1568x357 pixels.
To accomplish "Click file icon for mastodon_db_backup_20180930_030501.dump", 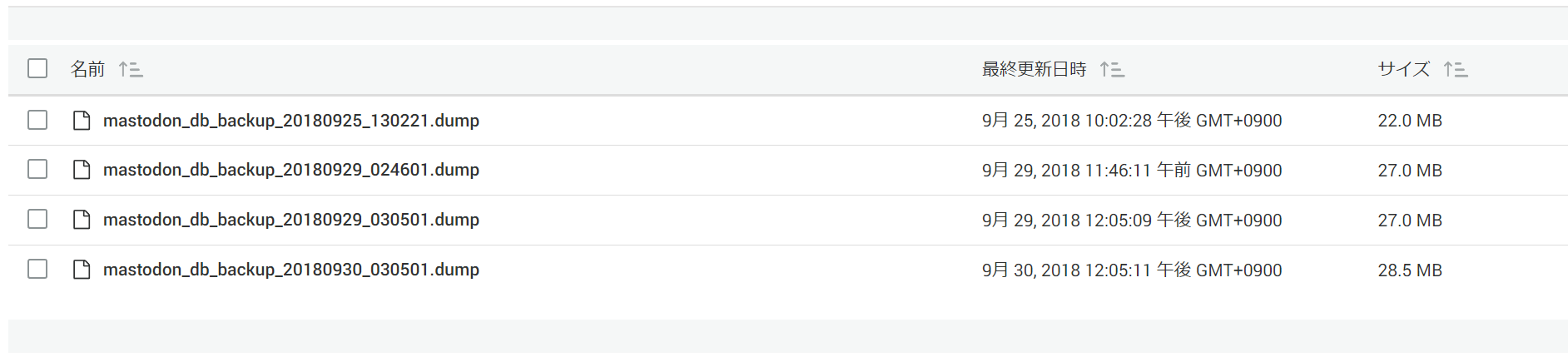I will click(x=82, y=270).
